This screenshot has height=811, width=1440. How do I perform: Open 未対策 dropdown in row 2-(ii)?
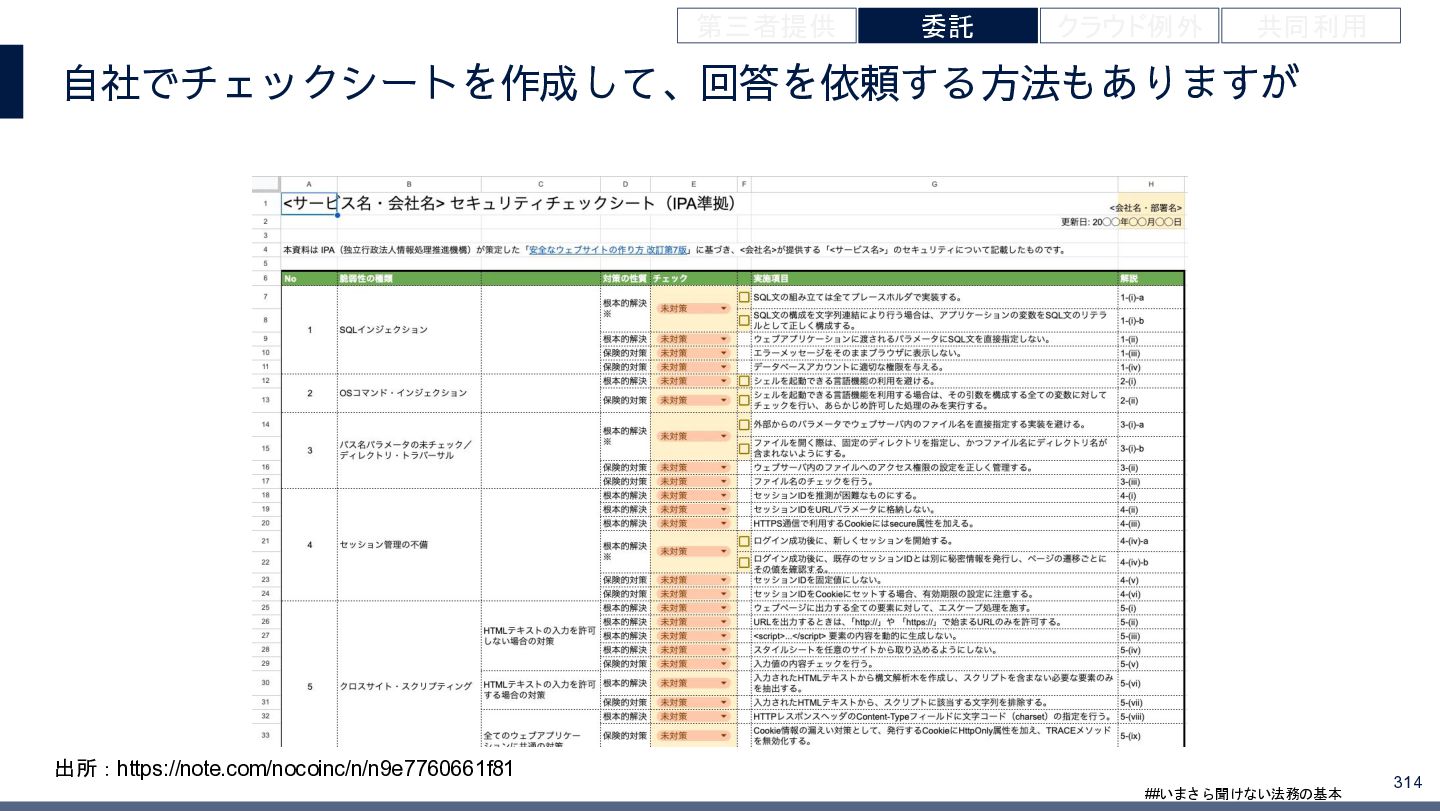[693, 400]
